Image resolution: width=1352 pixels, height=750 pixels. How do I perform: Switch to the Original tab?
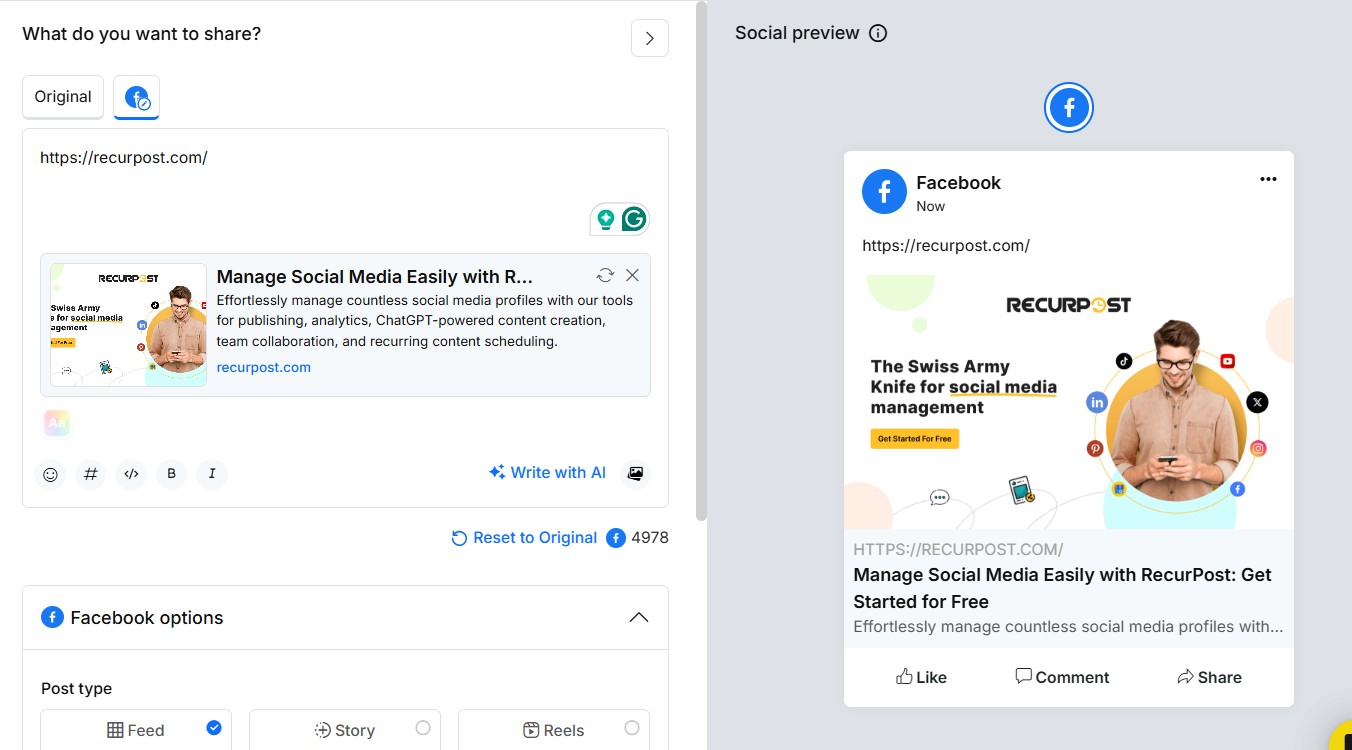point(62,96)
